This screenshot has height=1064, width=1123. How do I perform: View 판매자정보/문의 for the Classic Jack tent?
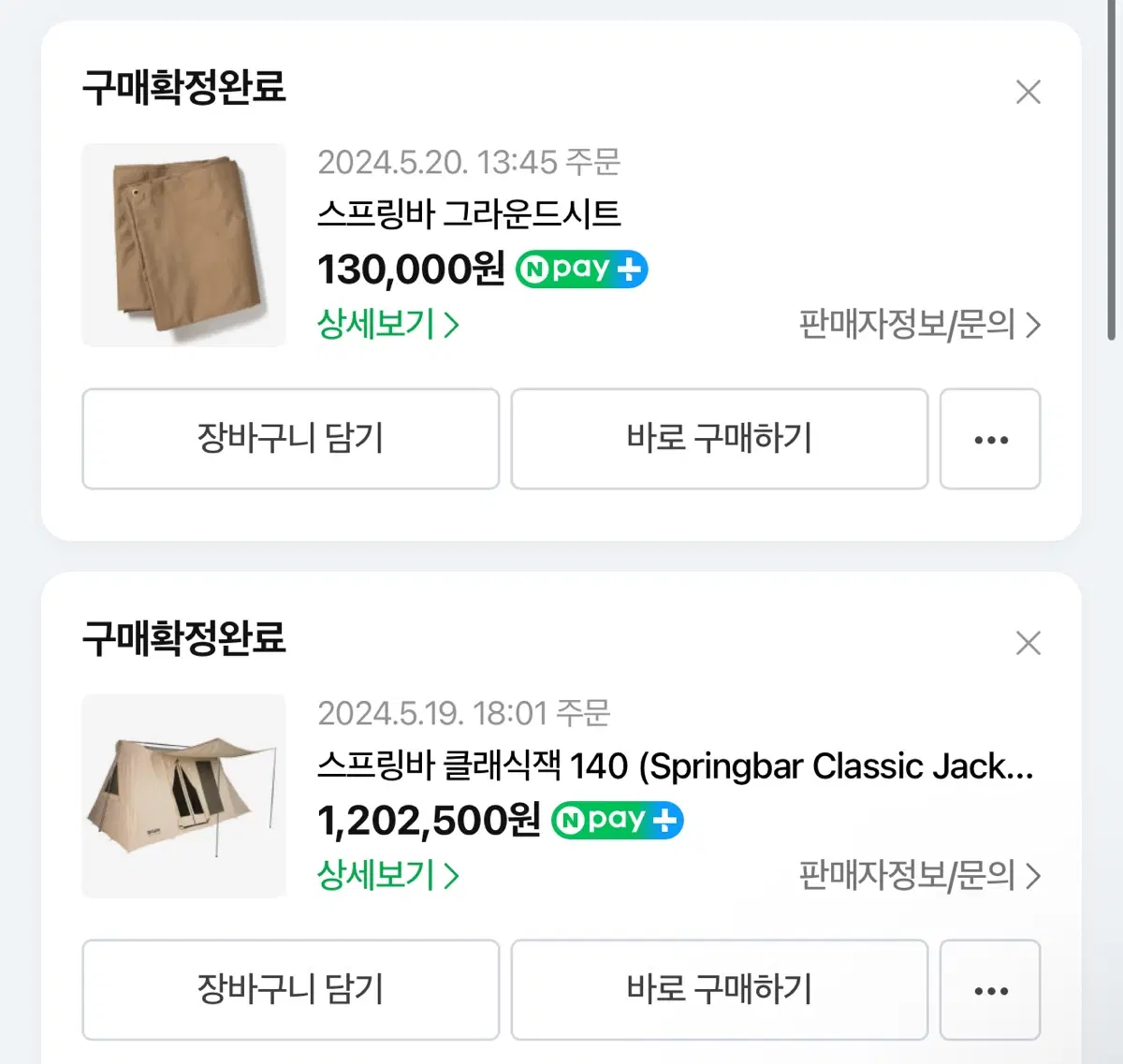pos(919,876)
